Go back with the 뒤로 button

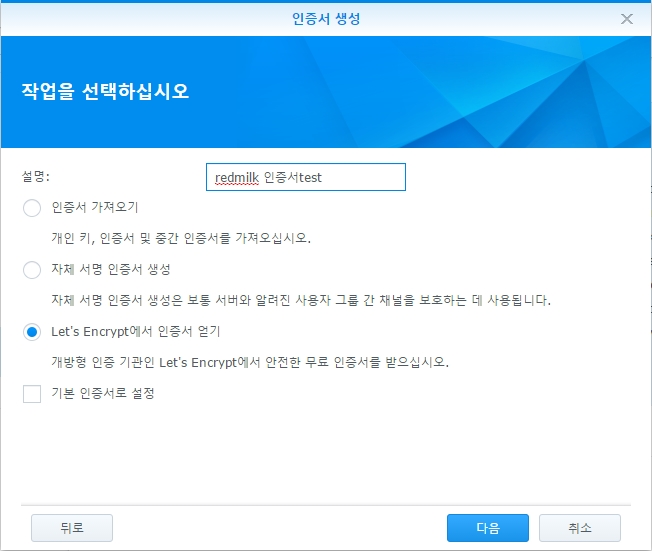coord(72,528)
